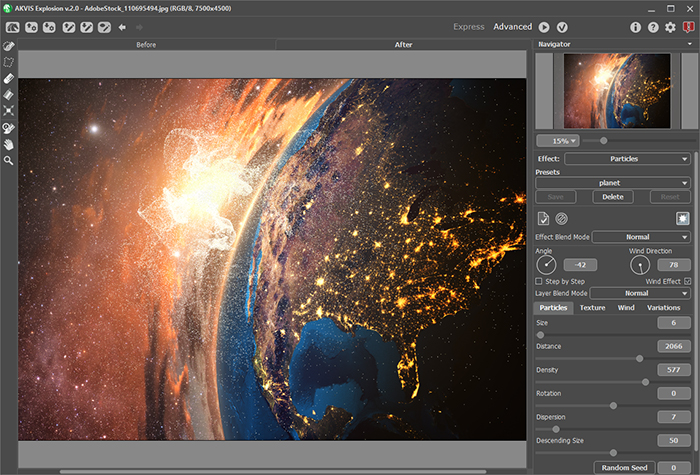Open the Effect Blend Mode dropdown
The image size is (700, 475).
[x=640, y=237]
